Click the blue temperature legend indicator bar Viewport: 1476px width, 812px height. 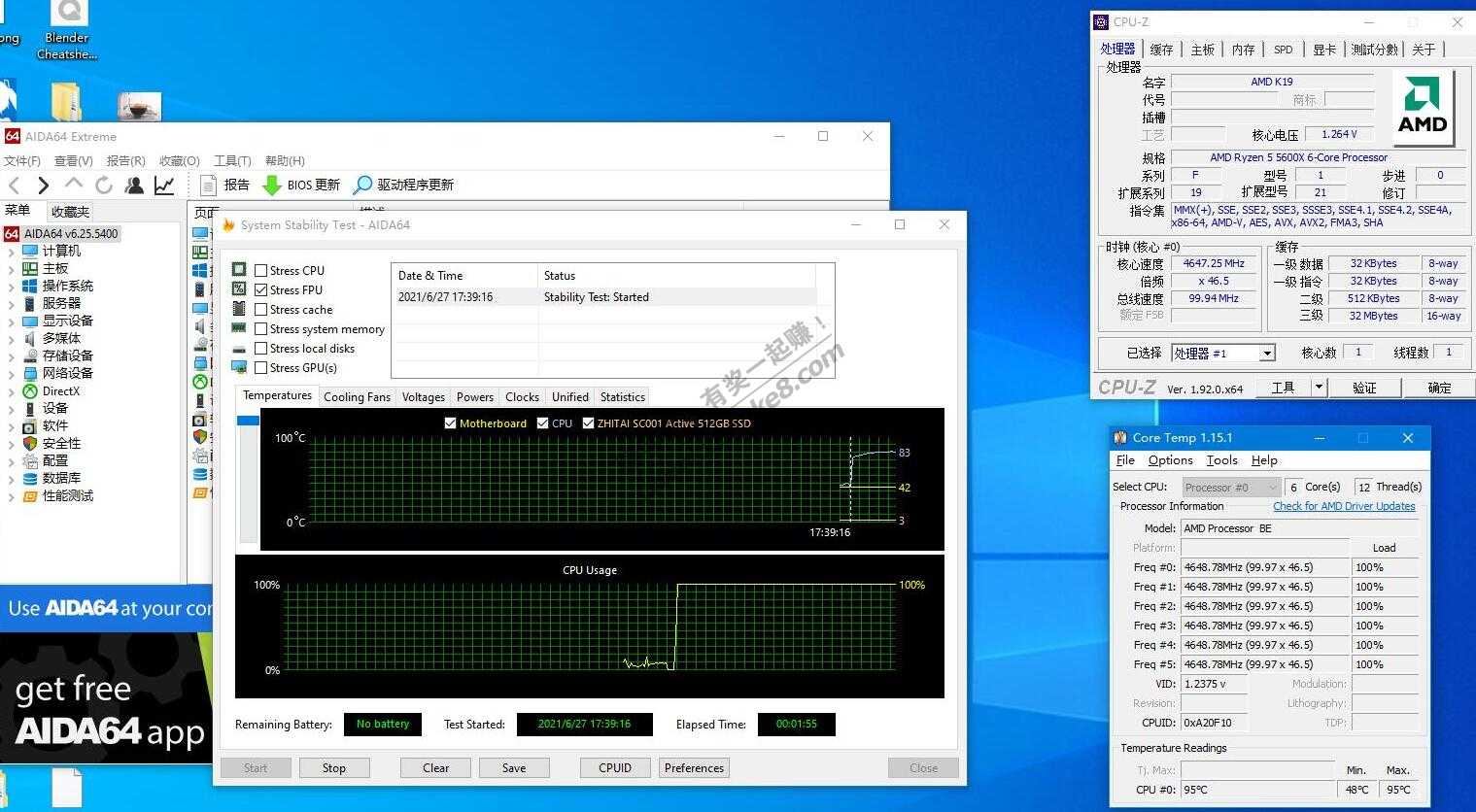[x=248, y=421]
